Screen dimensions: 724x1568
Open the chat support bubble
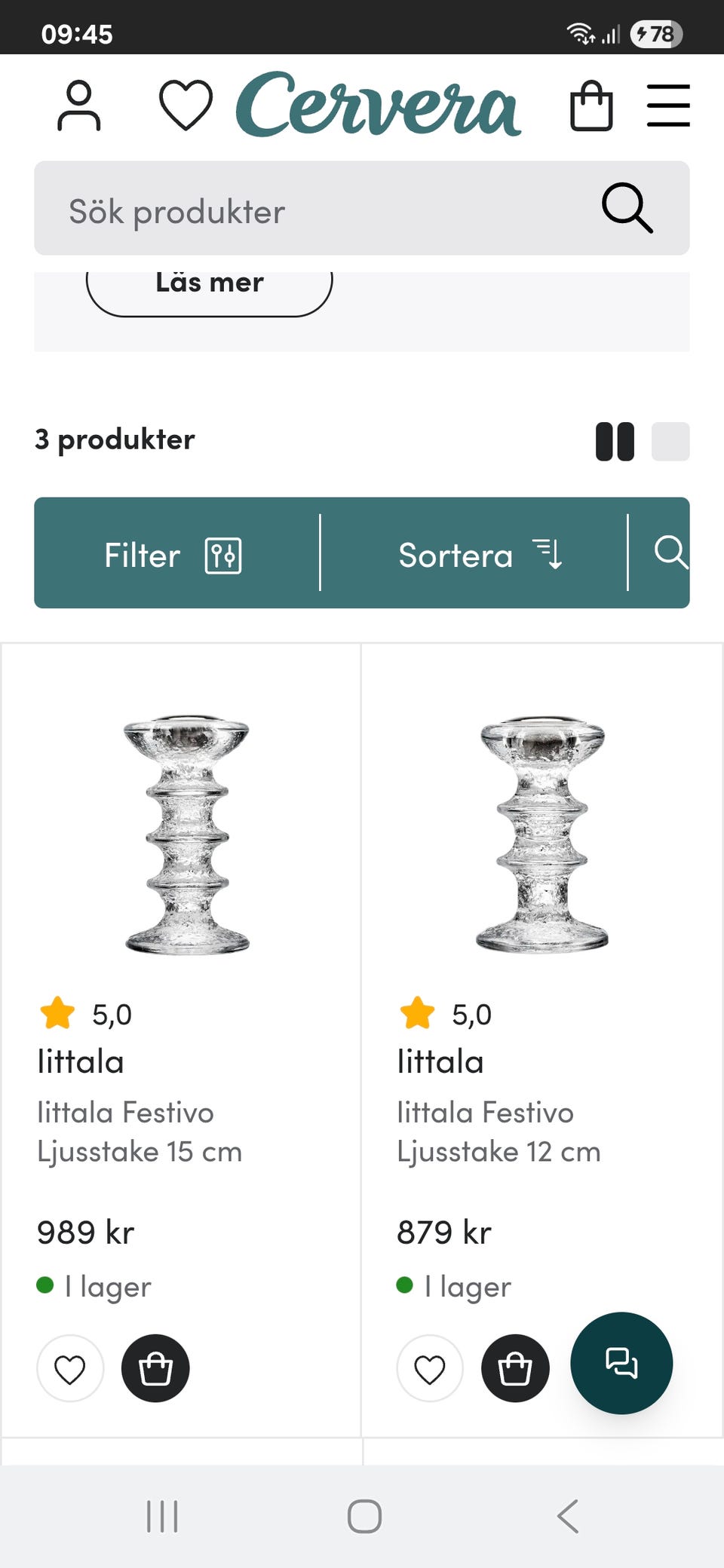tap(621, 1363)
